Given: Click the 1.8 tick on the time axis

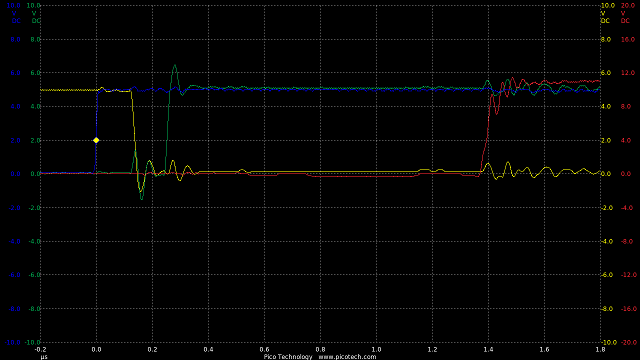Looking at the screenshot, I should (600, 349).
